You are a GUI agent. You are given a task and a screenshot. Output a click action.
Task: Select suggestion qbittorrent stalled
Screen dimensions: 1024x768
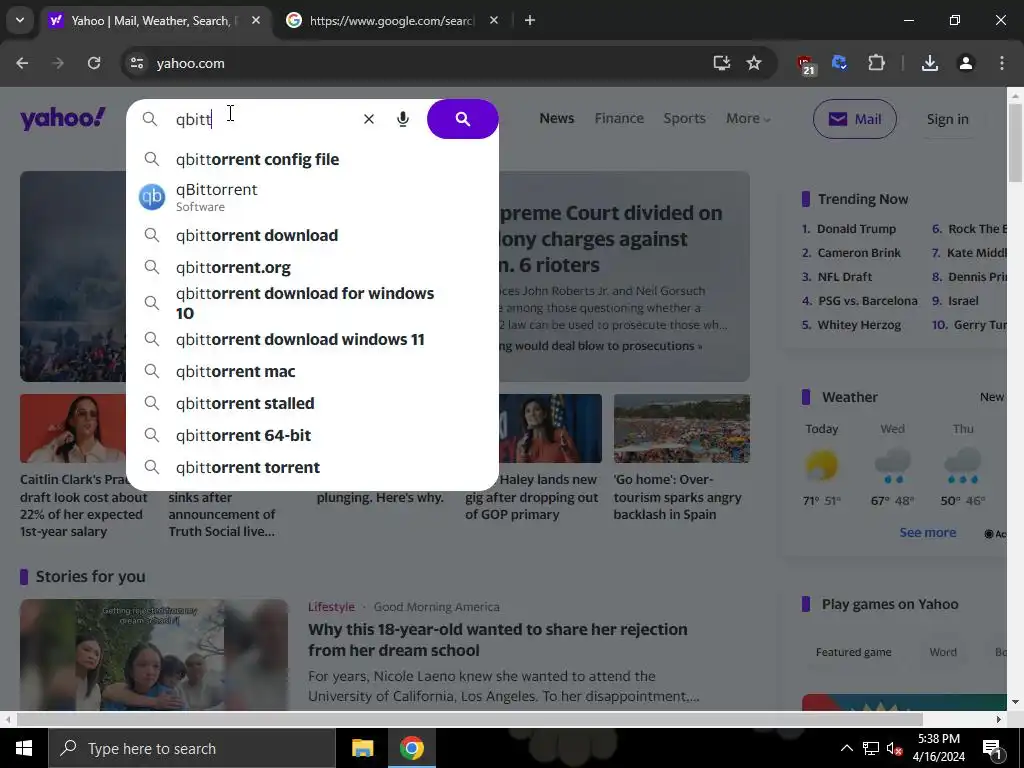(x=312, y=404)
